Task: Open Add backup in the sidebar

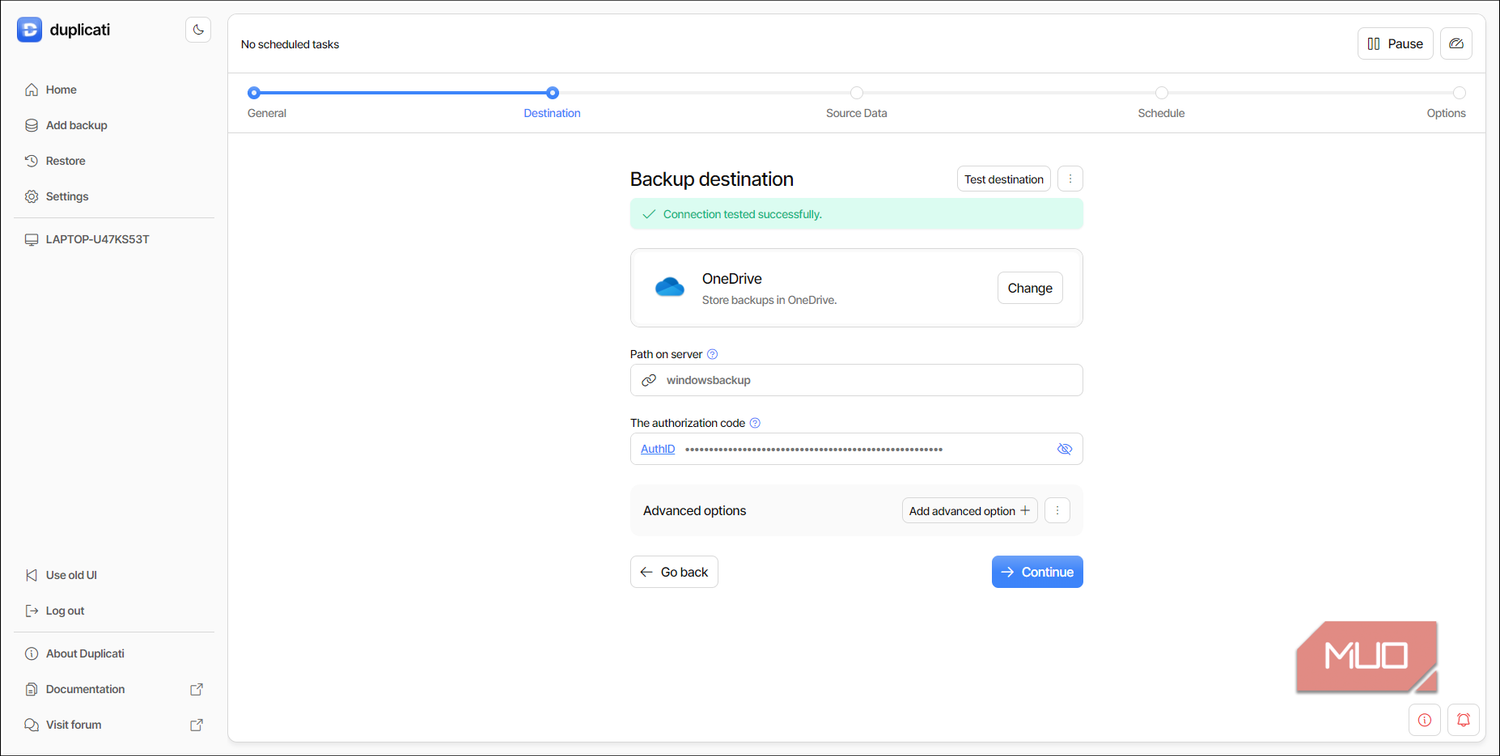Action: coord(76,126)
